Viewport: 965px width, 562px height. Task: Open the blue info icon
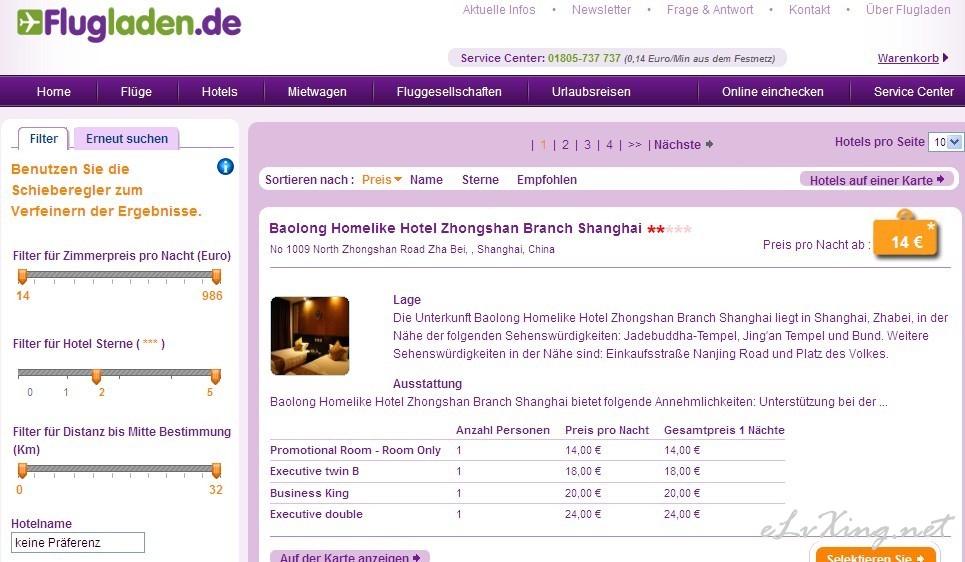tap(225, 166)
